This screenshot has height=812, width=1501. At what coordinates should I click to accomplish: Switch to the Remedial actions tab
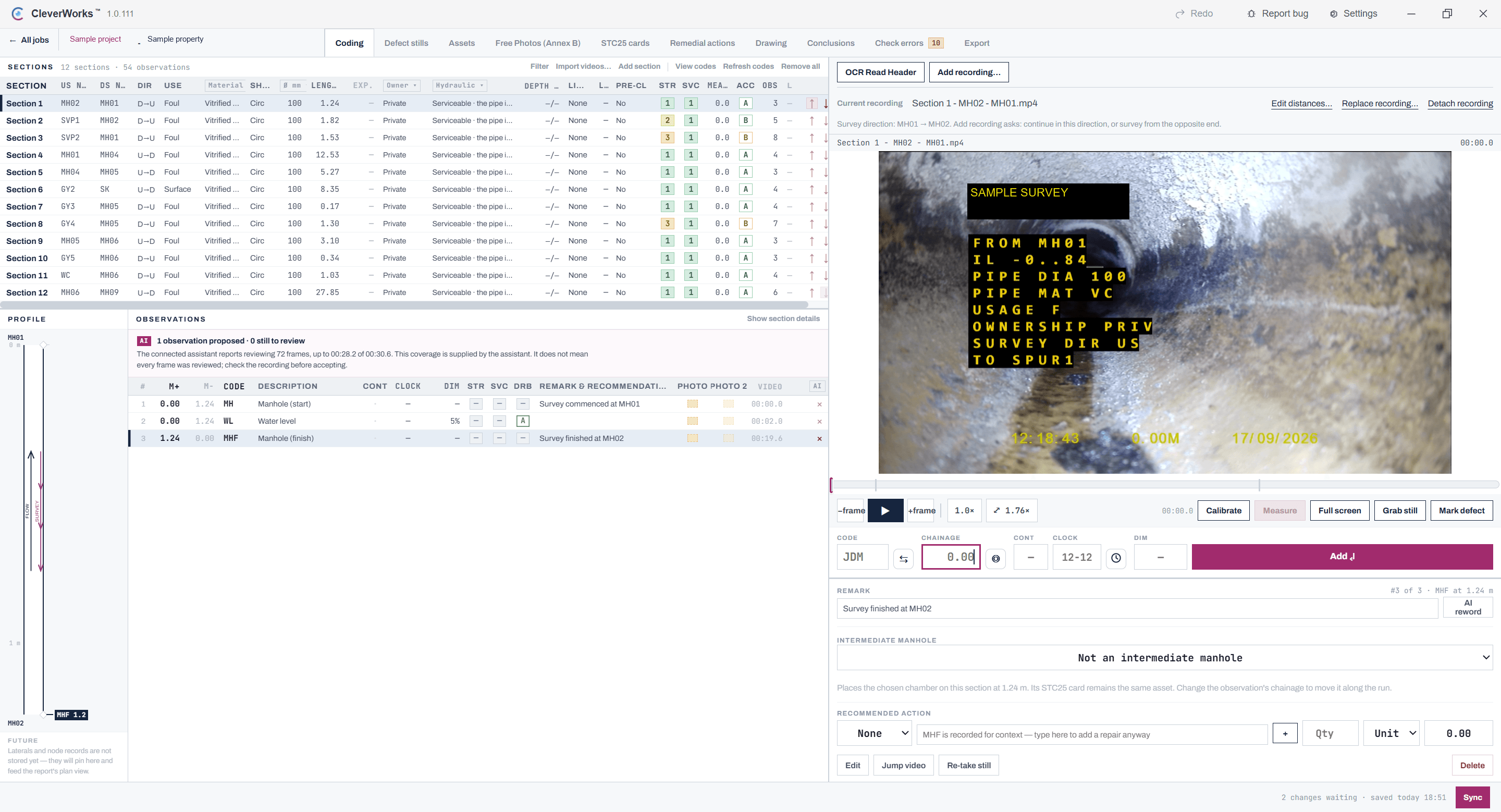[x=702, y=43]
